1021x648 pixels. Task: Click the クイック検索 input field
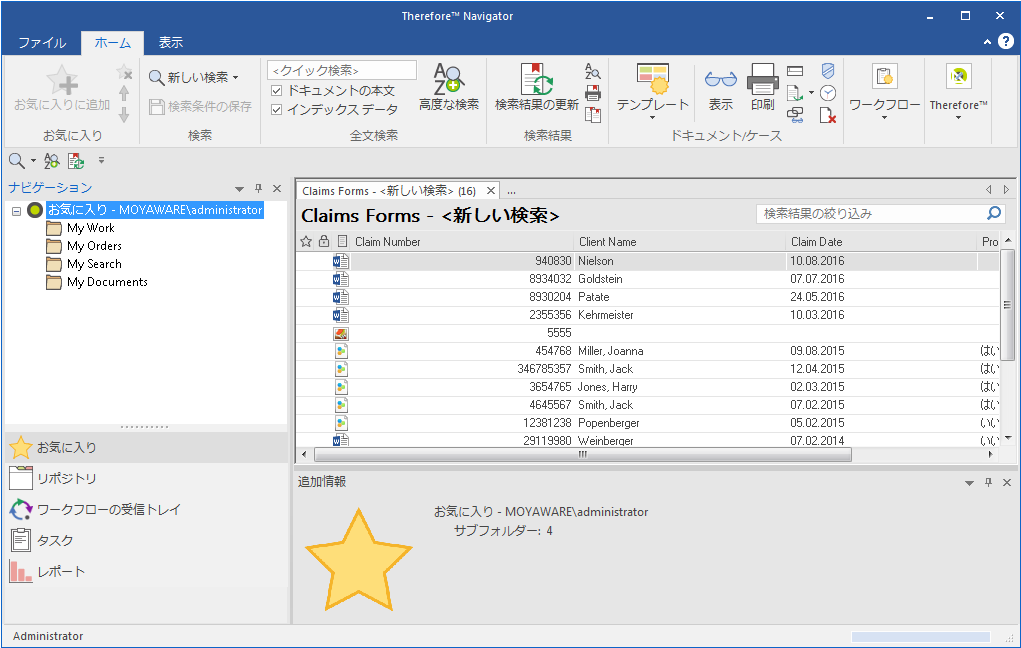pos(342,70)
